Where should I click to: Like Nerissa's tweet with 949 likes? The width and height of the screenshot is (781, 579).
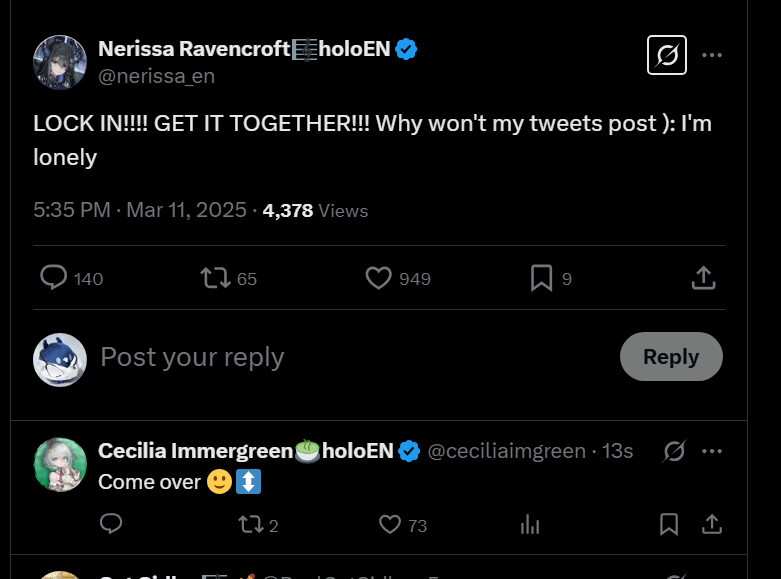(378, 277)
